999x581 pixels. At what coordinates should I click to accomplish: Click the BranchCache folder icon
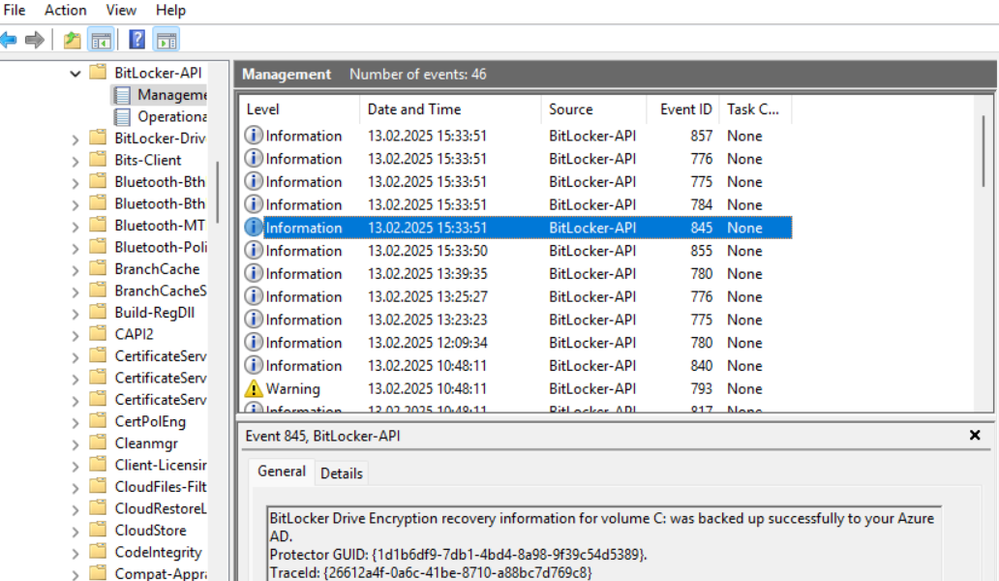pos(98,268)
